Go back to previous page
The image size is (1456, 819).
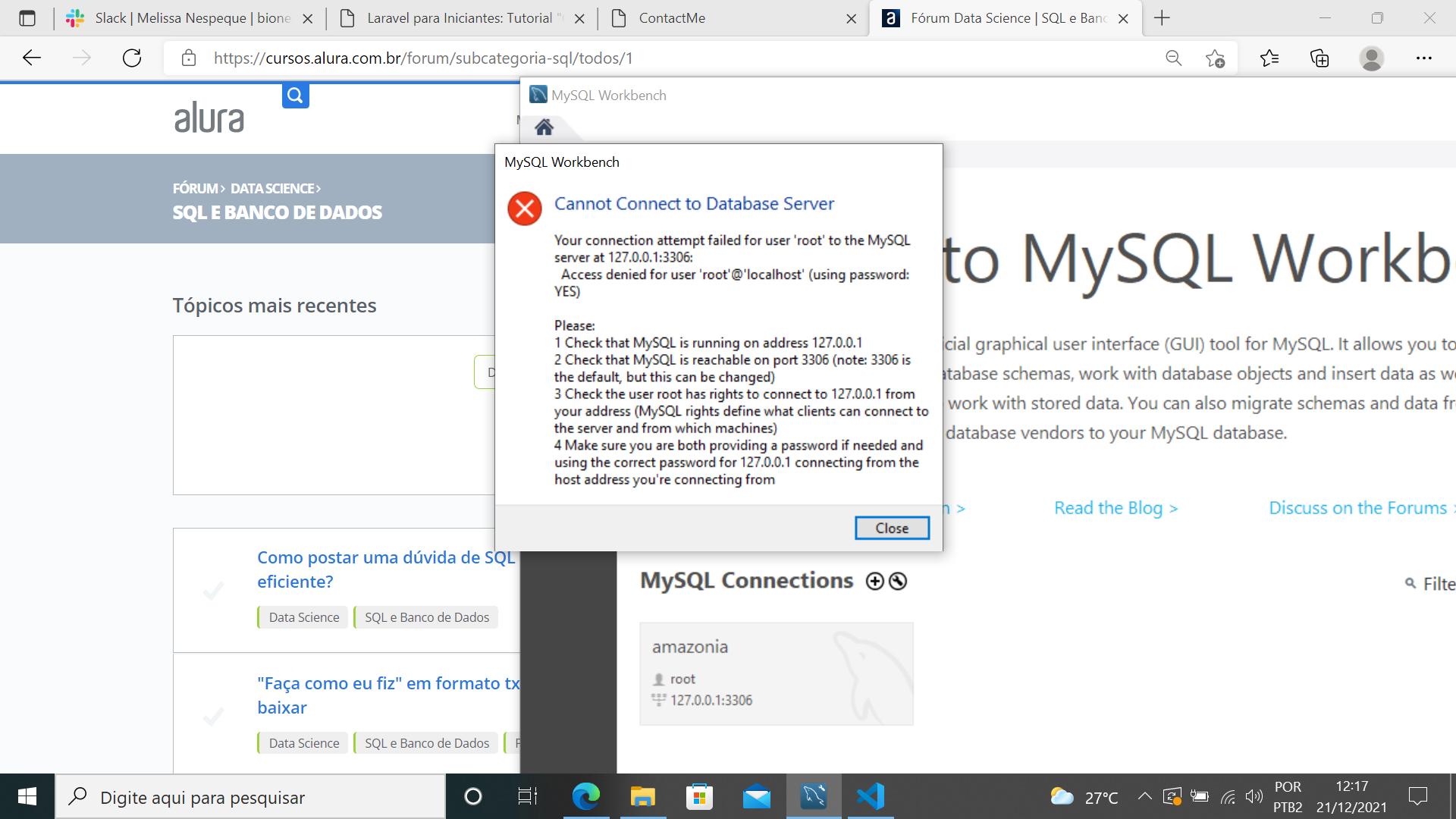pyautogui.click(x=32, y=58)
